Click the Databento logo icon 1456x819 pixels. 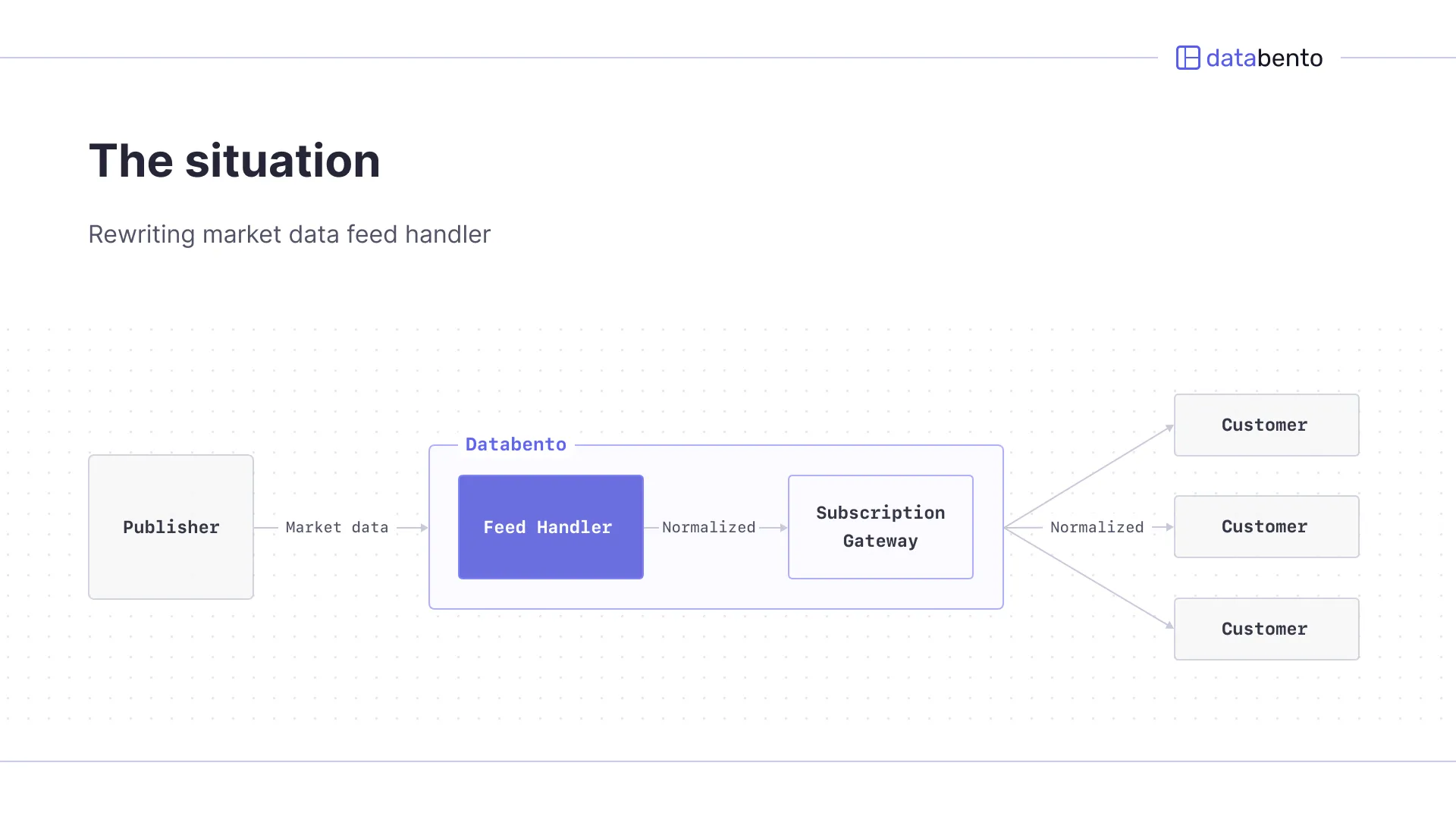[x=1188, y=58]
